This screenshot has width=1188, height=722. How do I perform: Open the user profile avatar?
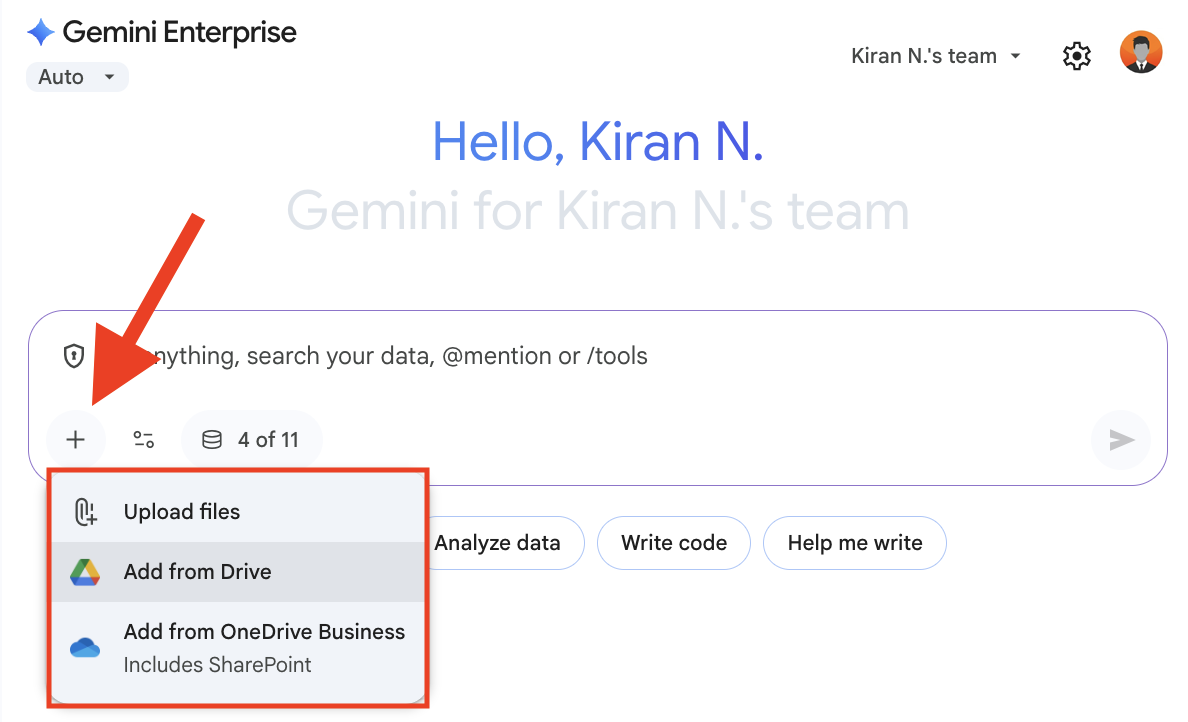(1141, 52)
